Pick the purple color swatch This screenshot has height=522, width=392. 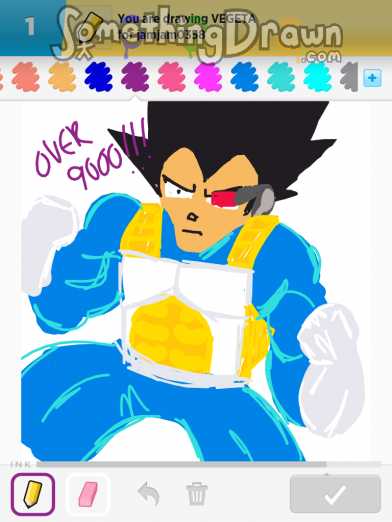[135, 77]
